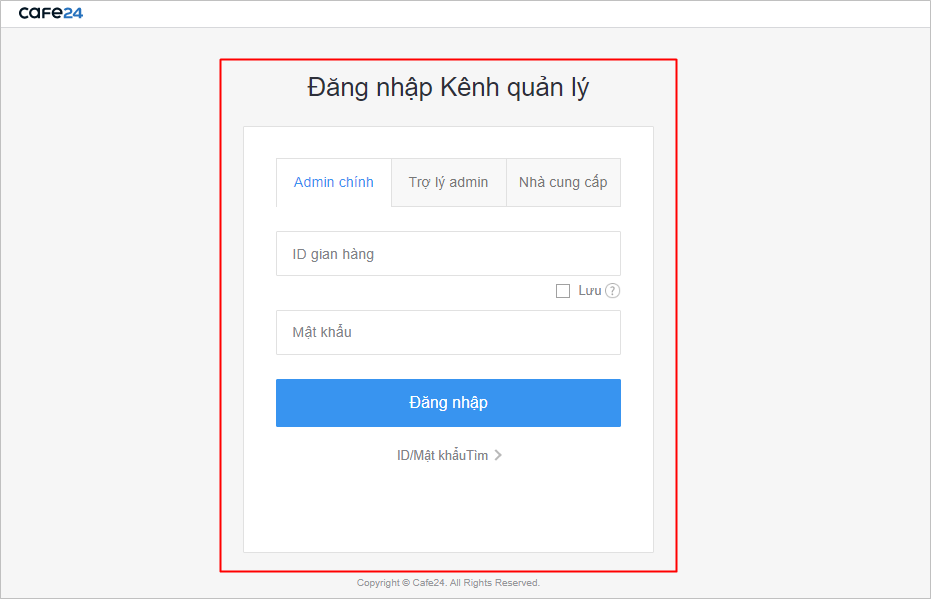The width and height of the screenshot is (931, 599).
Task: Tick the Lưu checkbox to save ID
Action: pyautogui.click(x=563, y=291)
